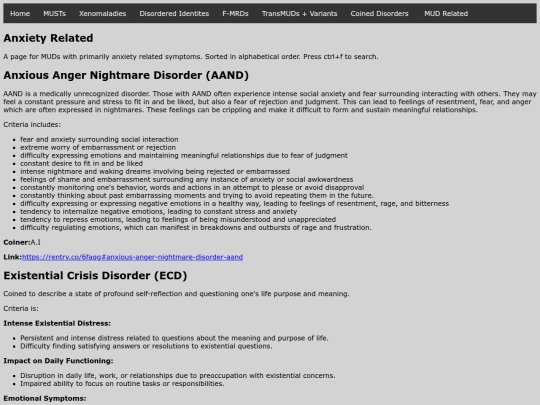Open the F-MRDs menu entry
The image size is (540, 405).
click(x=235, y=13)
